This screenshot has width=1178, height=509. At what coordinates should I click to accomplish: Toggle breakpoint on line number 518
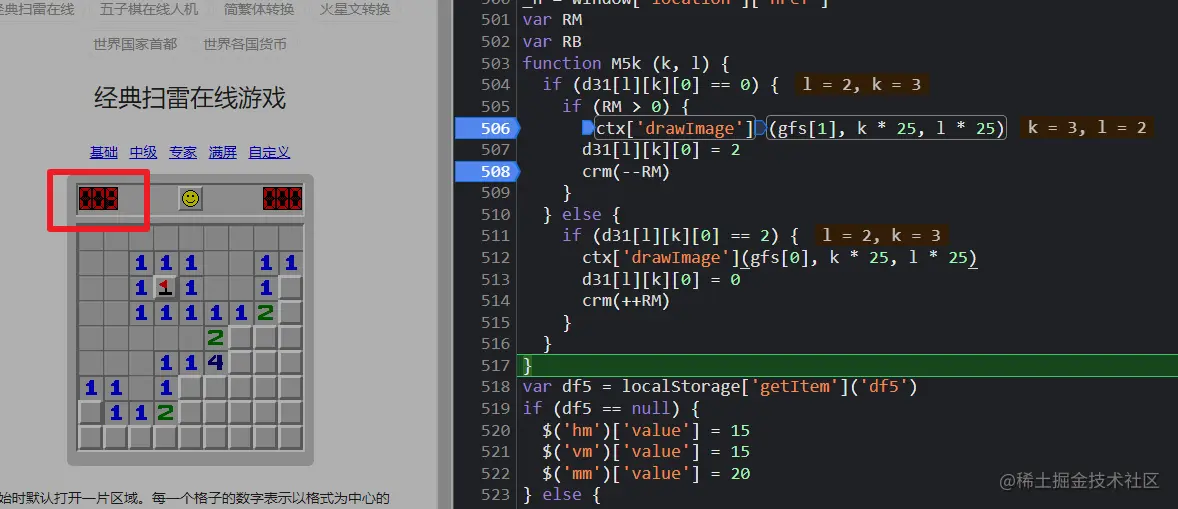(495, 387)
